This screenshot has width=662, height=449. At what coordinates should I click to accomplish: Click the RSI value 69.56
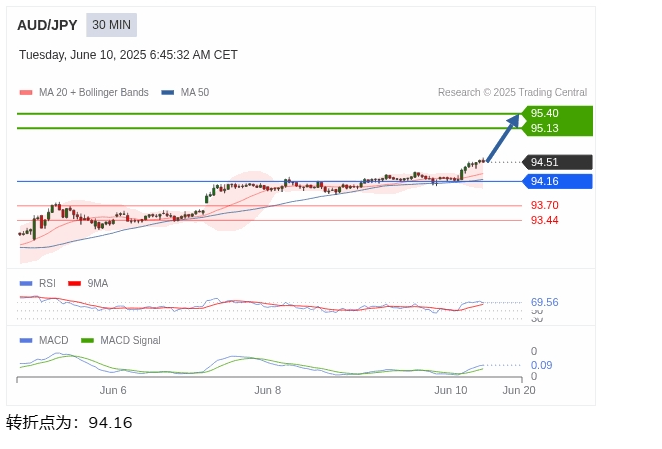pos(544,302)
